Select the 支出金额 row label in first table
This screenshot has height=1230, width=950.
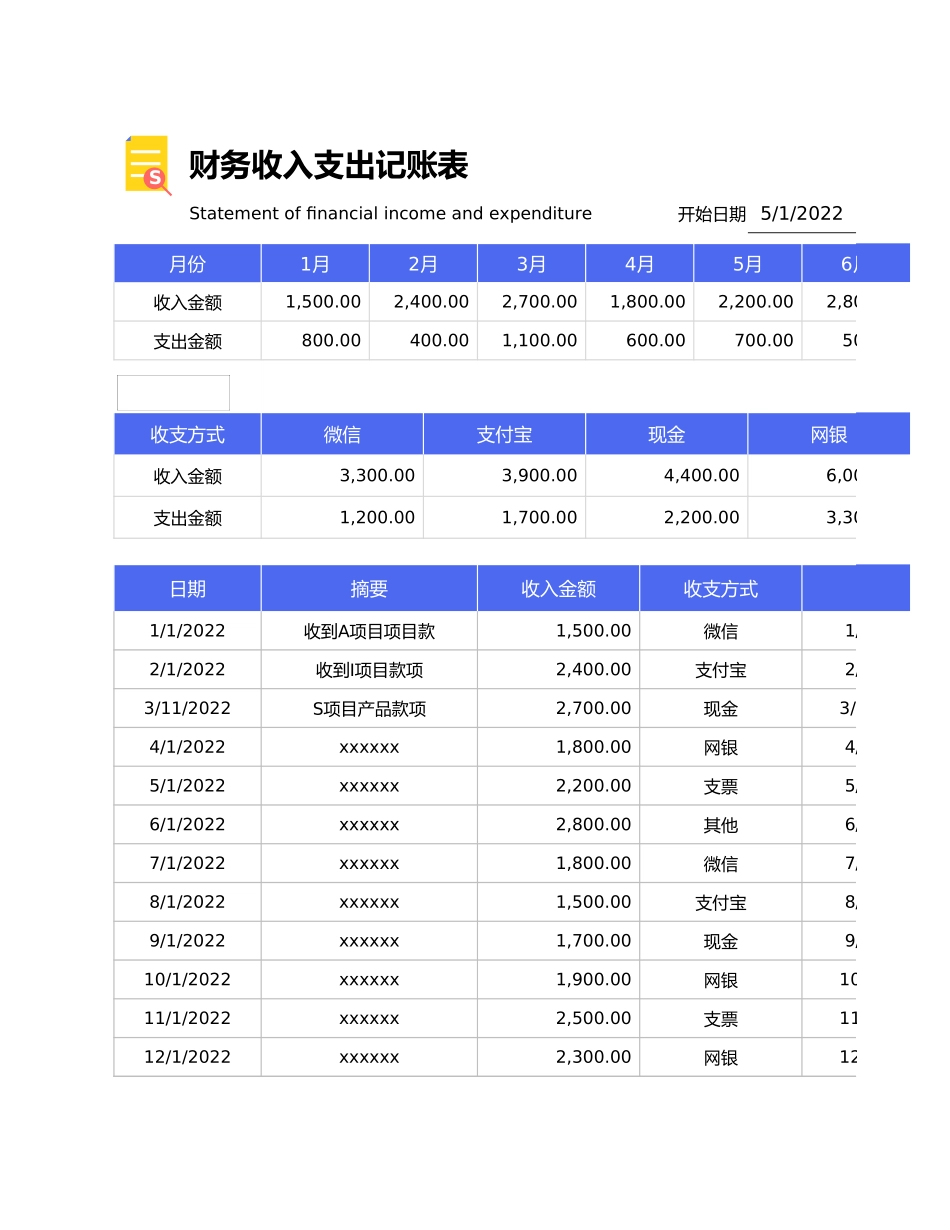[x=187, y=340]
